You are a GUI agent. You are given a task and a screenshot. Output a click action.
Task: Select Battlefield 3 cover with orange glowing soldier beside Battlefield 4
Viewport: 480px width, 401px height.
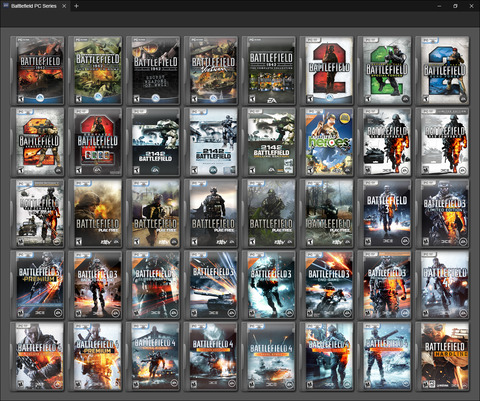coord(385,285)
